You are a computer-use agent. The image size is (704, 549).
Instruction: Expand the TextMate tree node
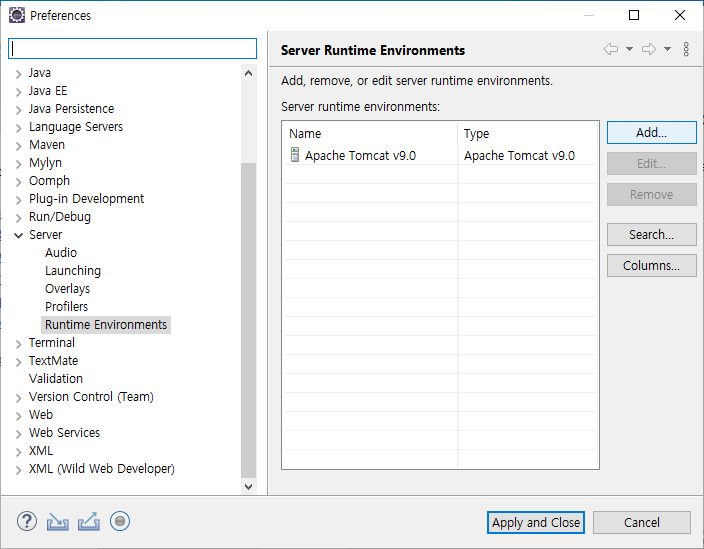pyautogui.click(x=18, y=362)
